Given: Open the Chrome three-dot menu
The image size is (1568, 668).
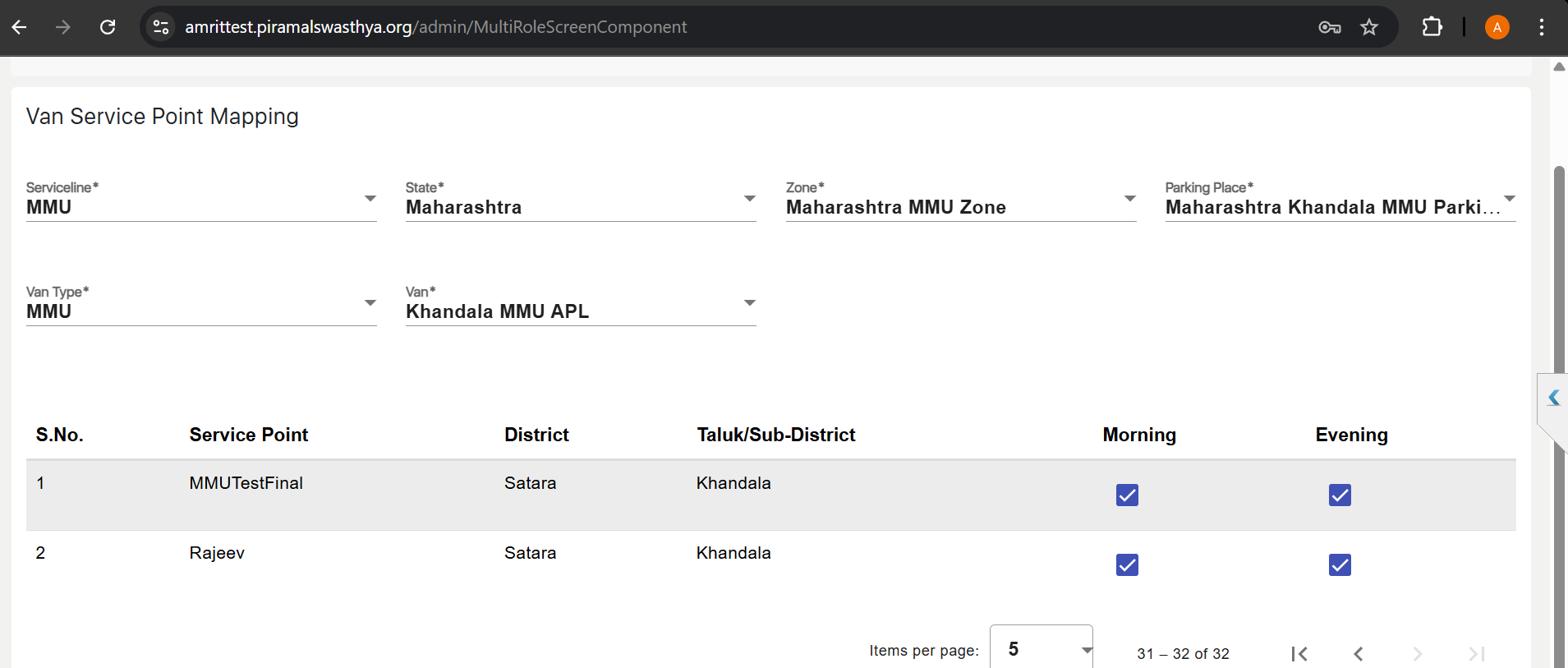Looking at the screenshot, I should pos(1541,27).
